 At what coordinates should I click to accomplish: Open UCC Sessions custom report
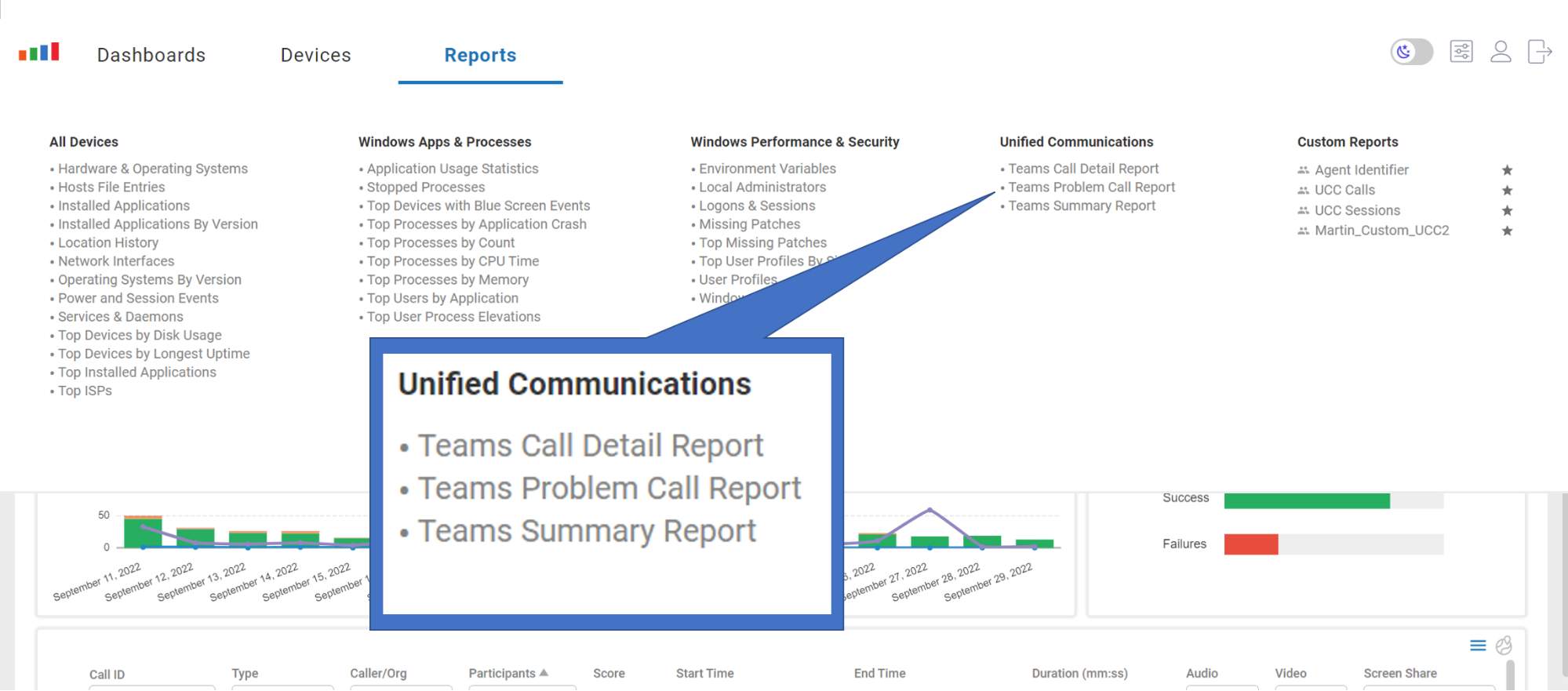point(1357,211)
